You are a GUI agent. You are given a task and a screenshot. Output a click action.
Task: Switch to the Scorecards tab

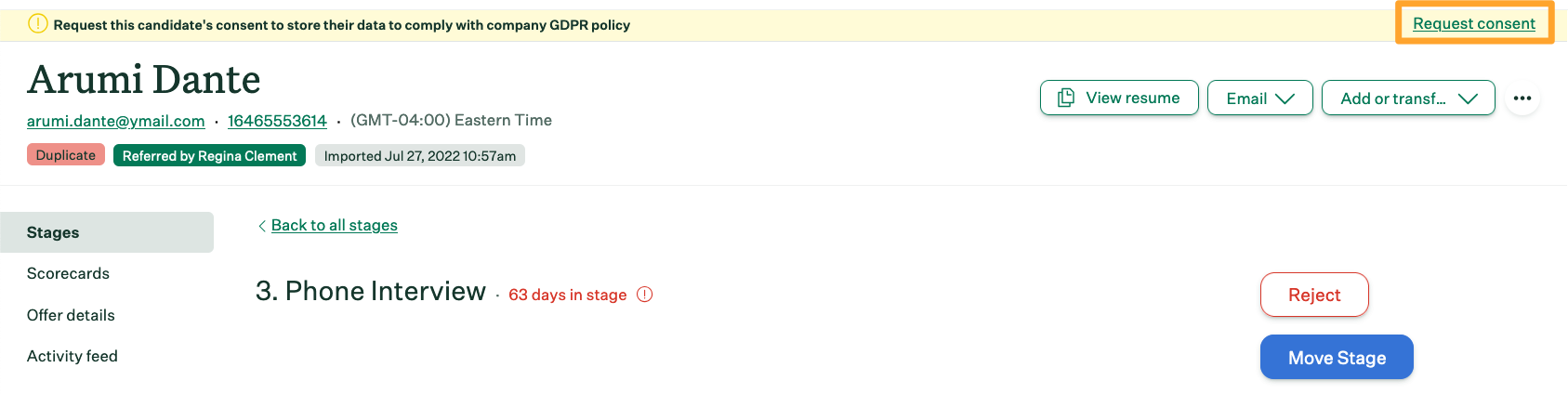pos(68,273)
